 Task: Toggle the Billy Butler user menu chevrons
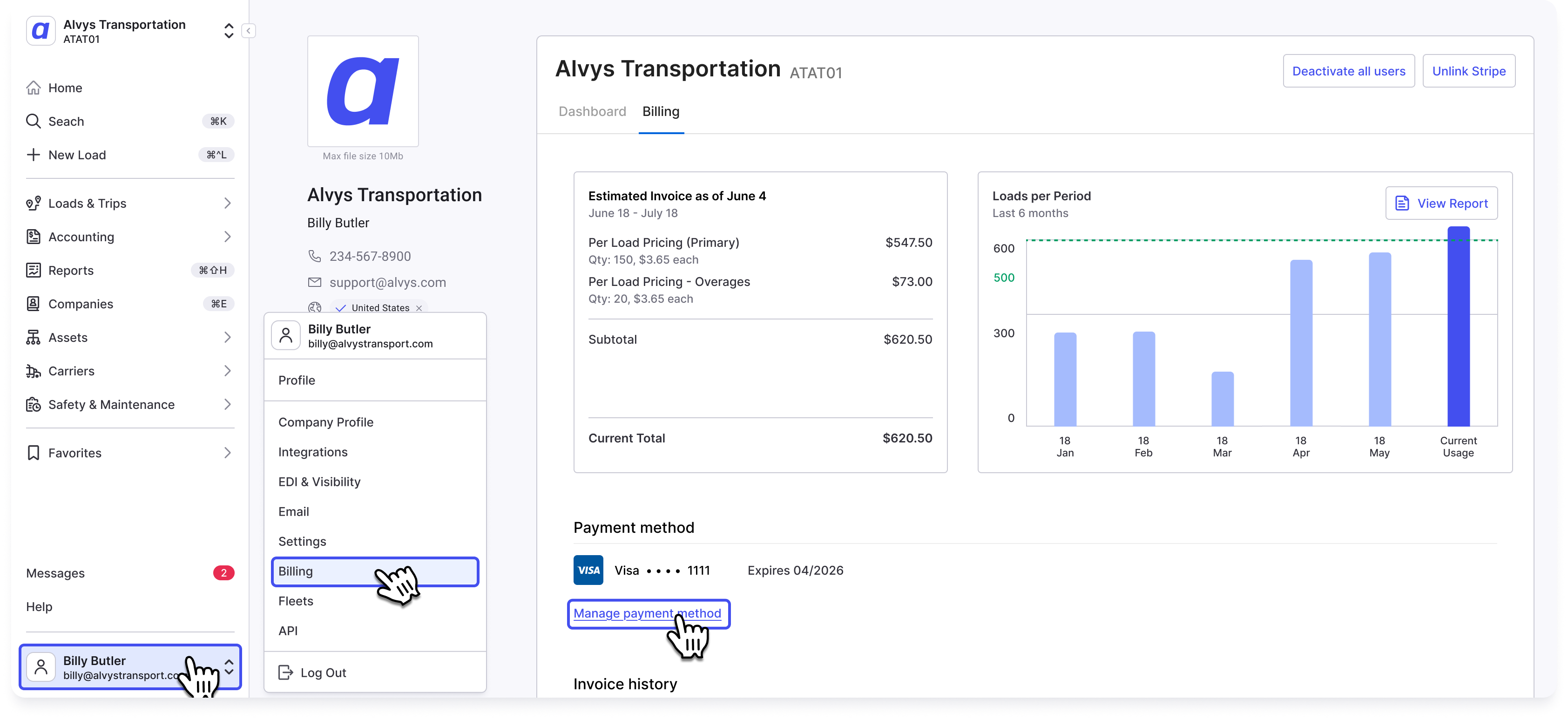[x=229, y=667]
